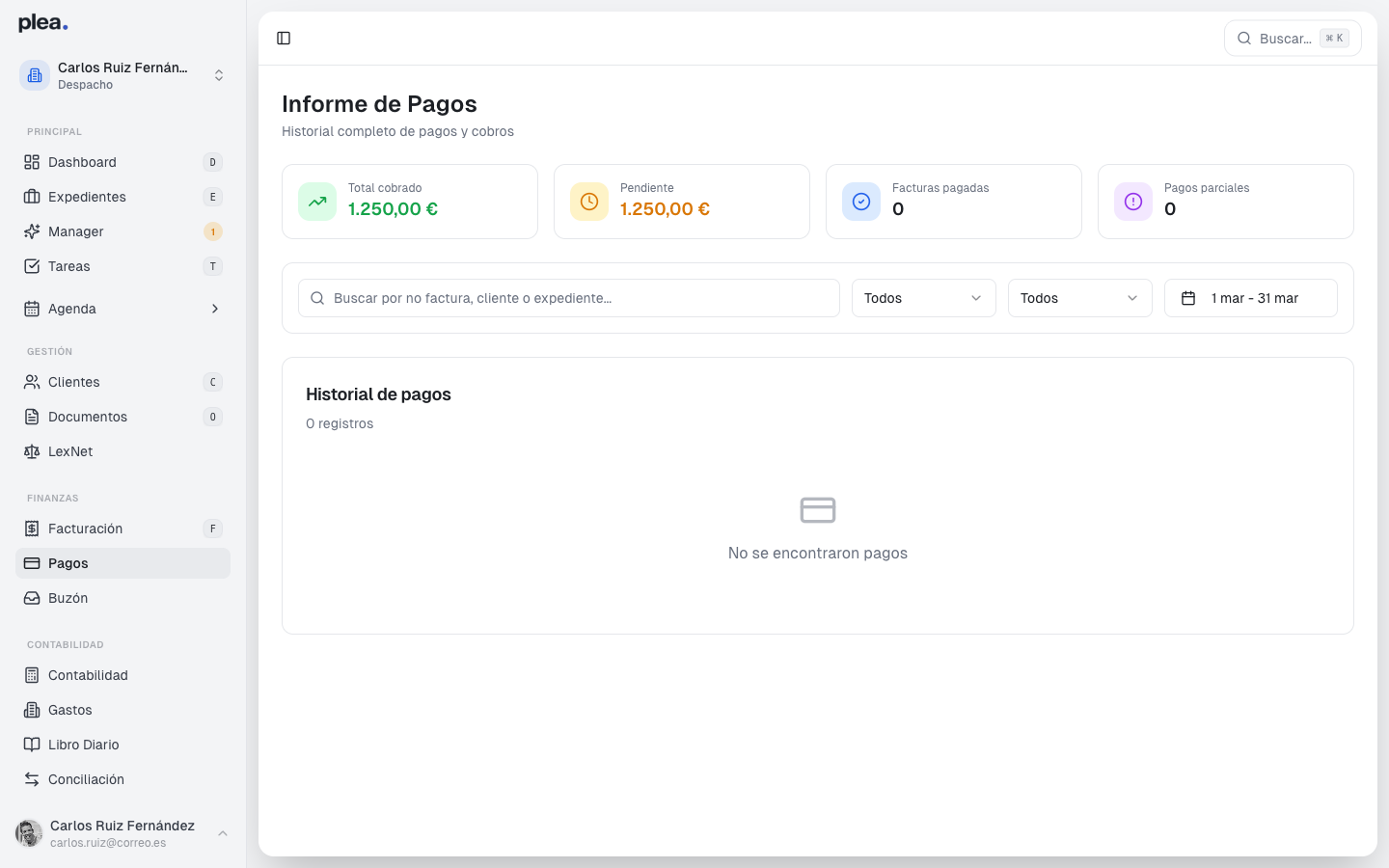Viewport: 1389px width, 868px height.
Task: Click the Pagos parciales alert icon
Action: tap(1133, 202)
